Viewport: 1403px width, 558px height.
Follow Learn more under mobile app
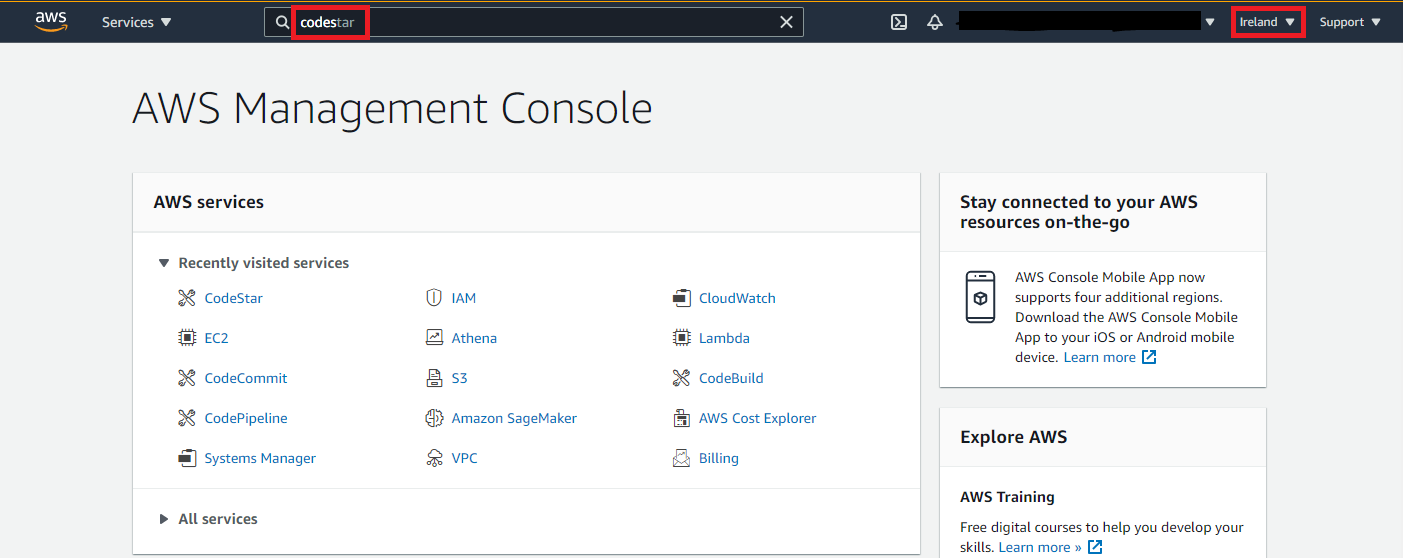click(1100, 357)
